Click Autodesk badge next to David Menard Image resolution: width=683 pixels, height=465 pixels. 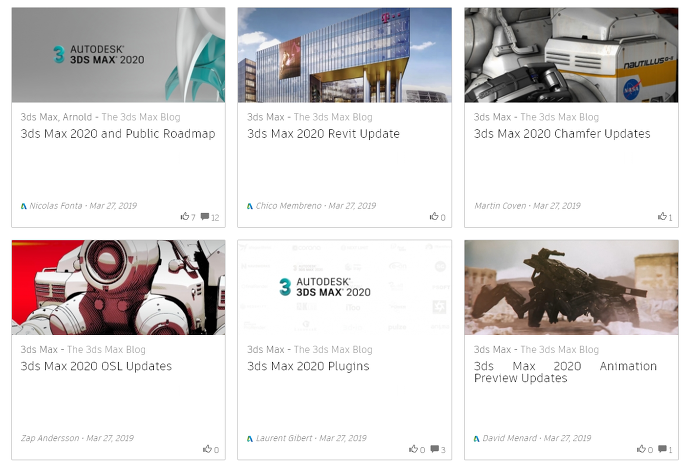(x=477, y=438)
